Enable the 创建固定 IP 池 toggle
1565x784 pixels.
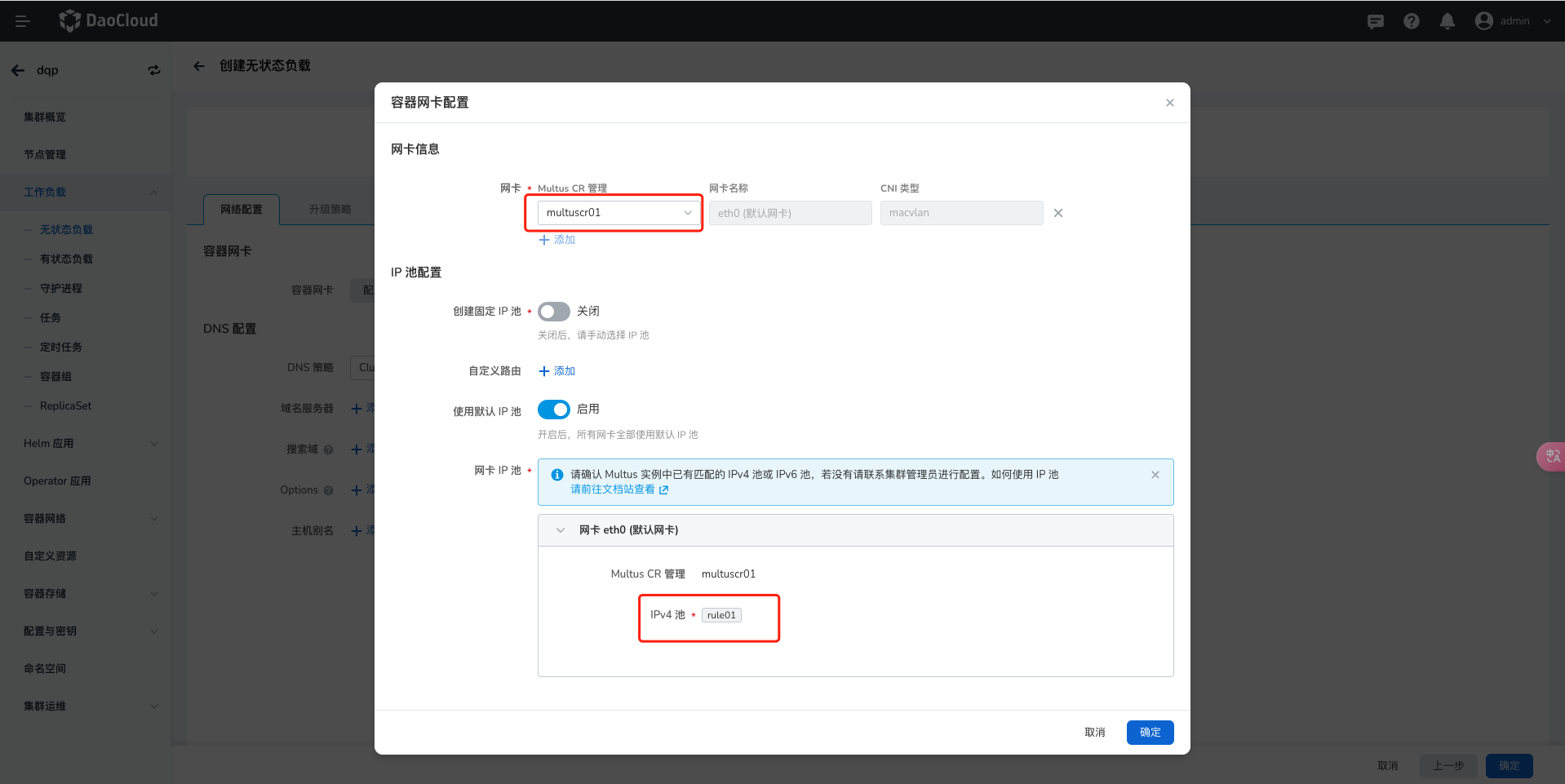point(554,311)
